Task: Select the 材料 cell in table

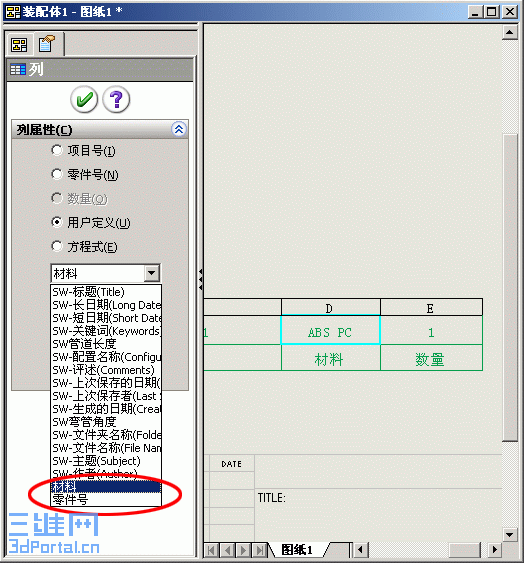Action: tap(330, 358)
